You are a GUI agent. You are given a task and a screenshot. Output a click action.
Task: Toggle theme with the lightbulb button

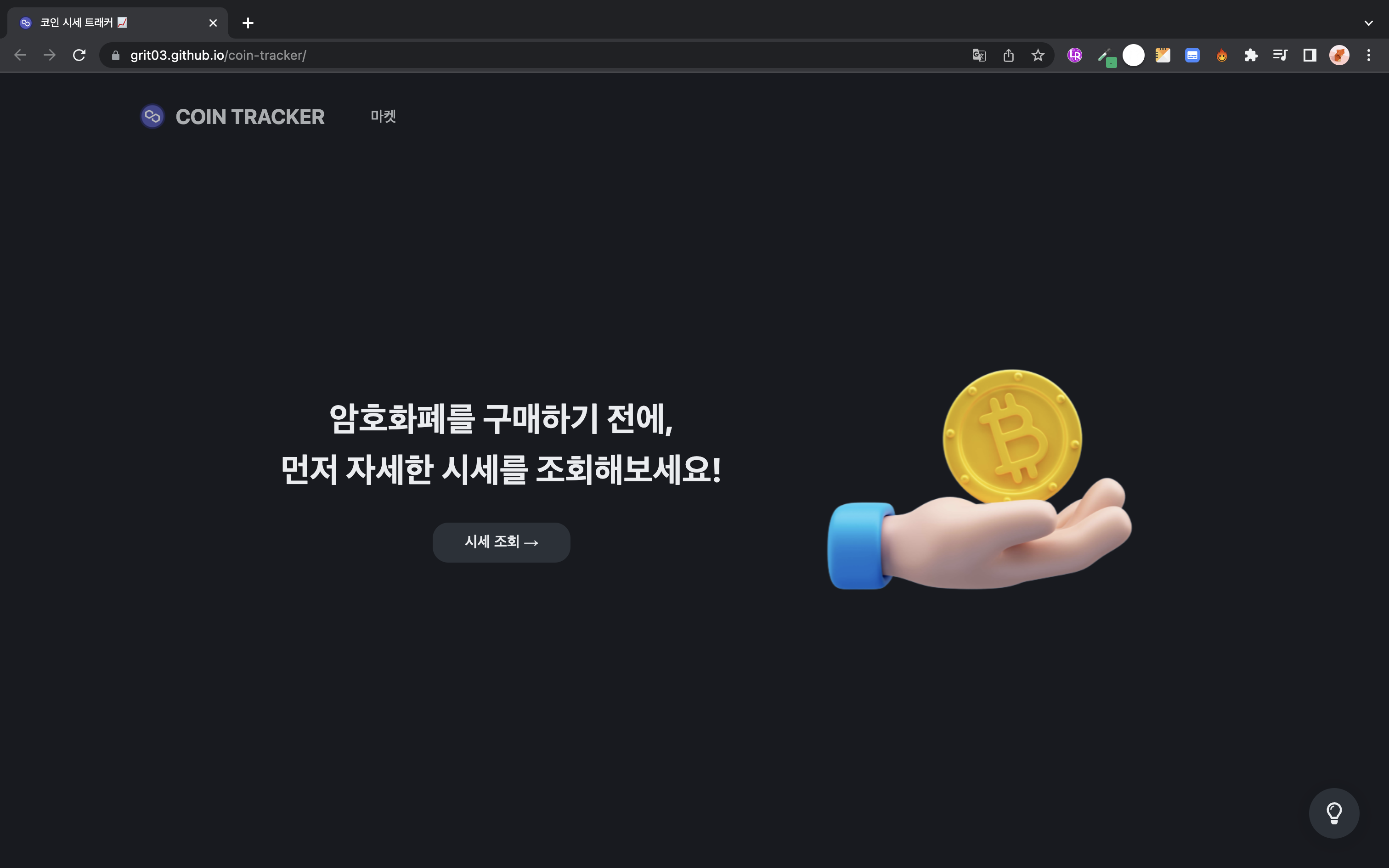(1333, 813)
